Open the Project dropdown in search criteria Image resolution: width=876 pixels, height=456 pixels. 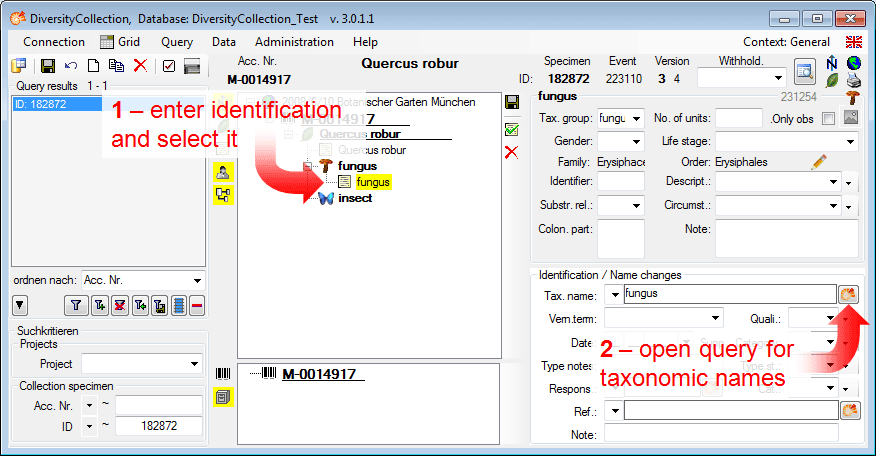coord(196,364)
